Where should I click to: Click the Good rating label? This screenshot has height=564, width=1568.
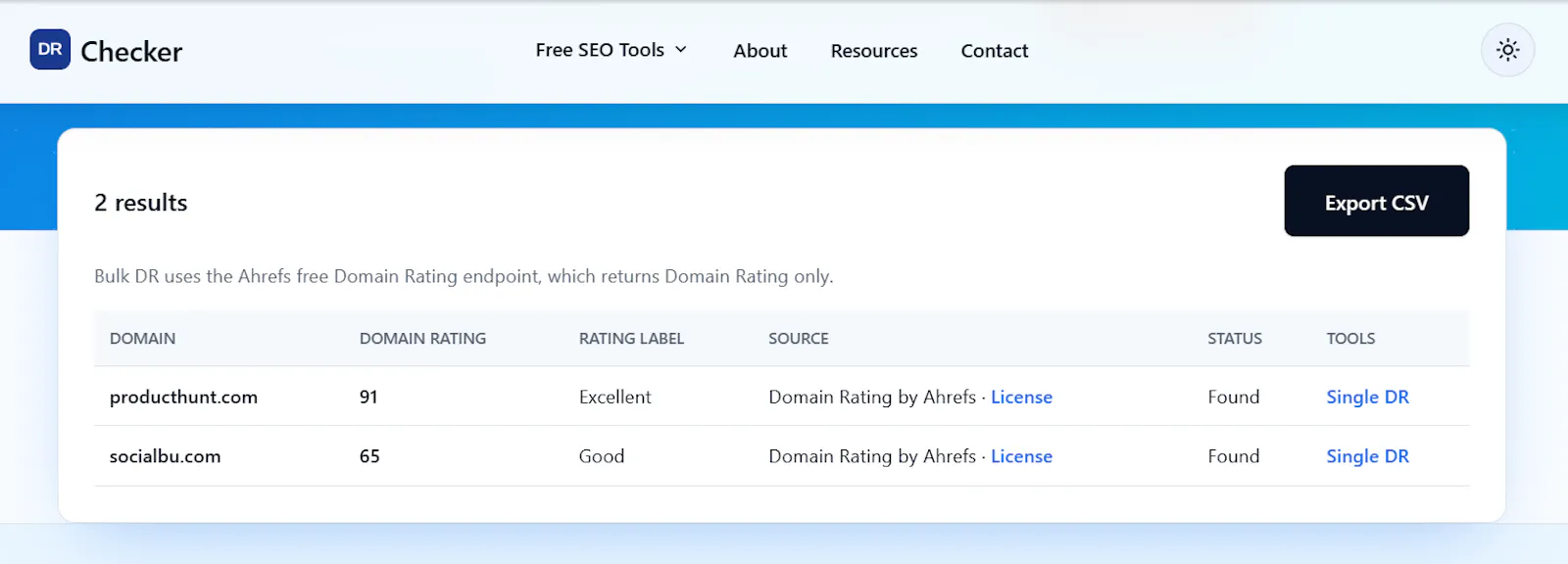(x=601, y=456)
